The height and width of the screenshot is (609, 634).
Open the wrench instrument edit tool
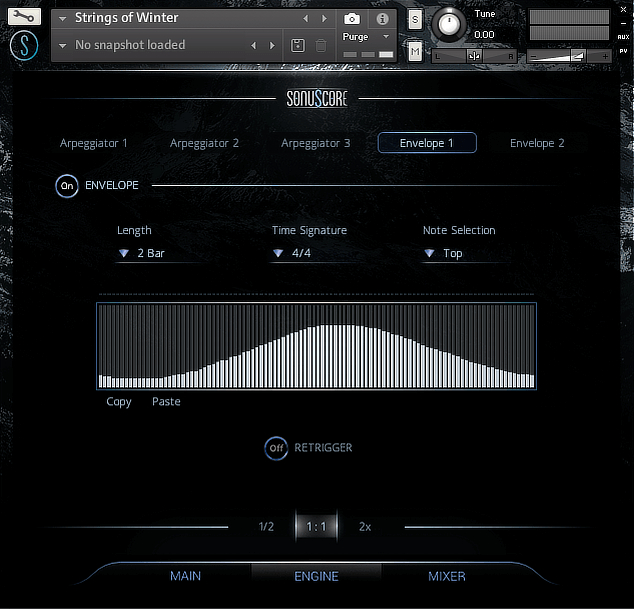[x=24, y=17]
